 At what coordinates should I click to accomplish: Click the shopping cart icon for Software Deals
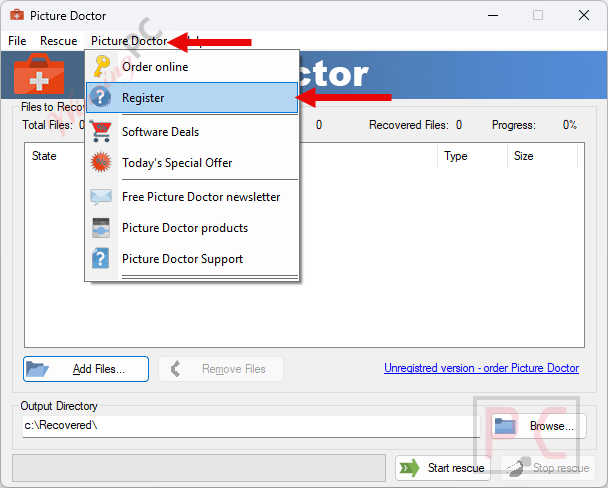[101, 131]
